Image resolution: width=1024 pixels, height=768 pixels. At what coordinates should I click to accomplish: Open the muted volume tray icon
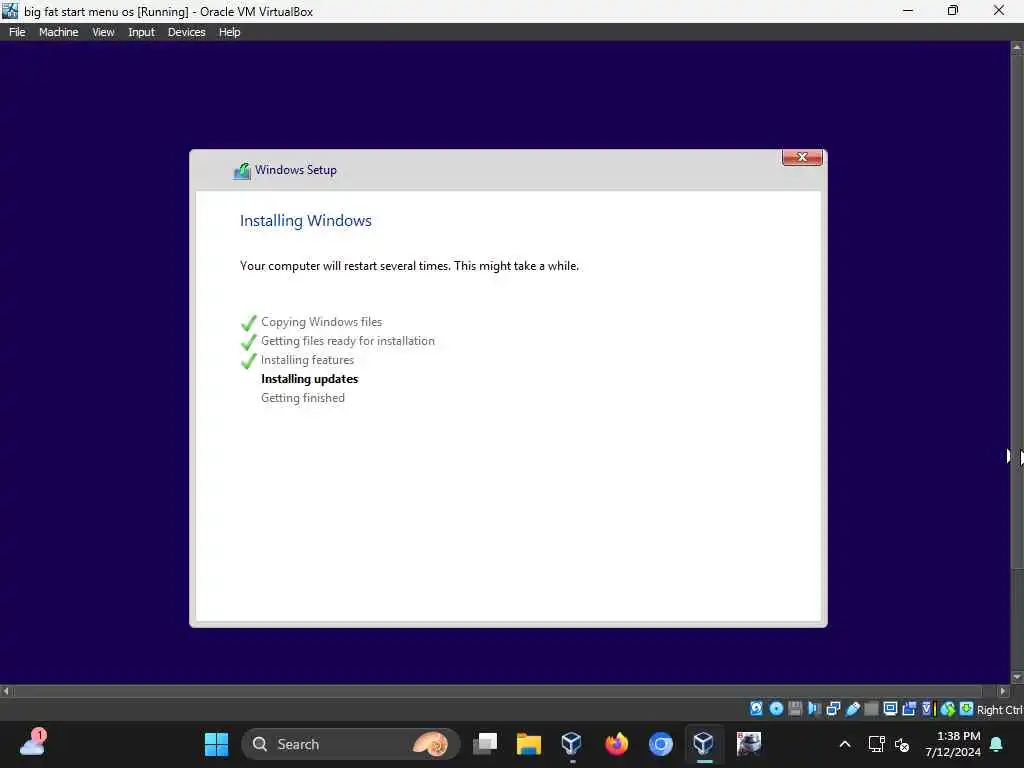902,744
